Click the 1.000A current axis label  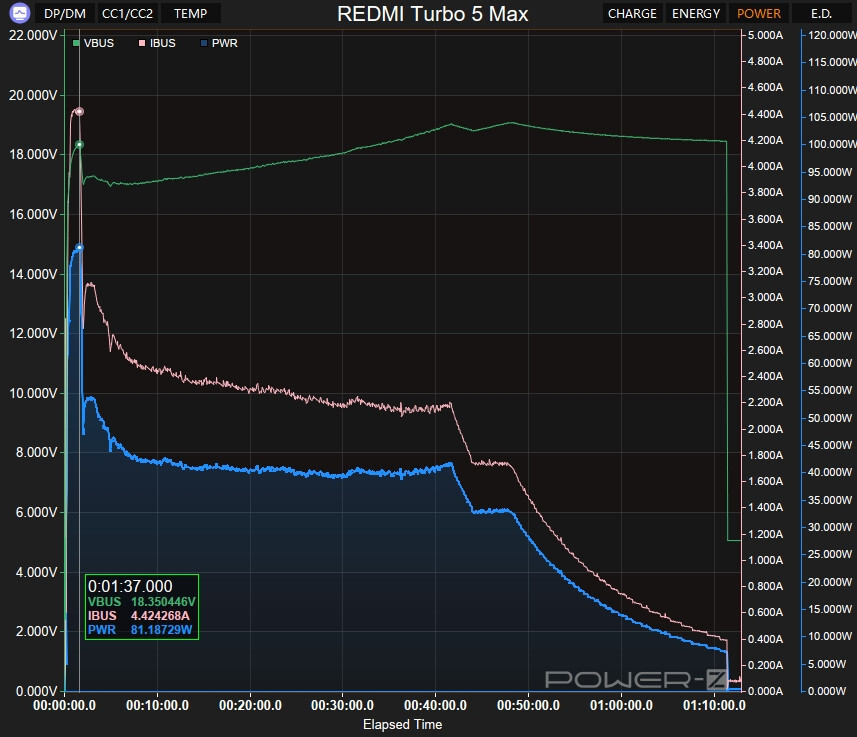[x=765, y=560]
